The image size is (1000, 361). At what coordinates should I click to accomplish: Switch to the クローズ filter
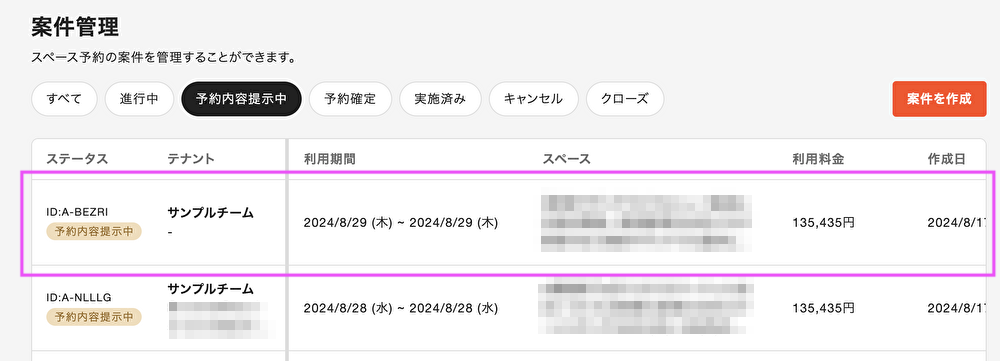(625, 99)
